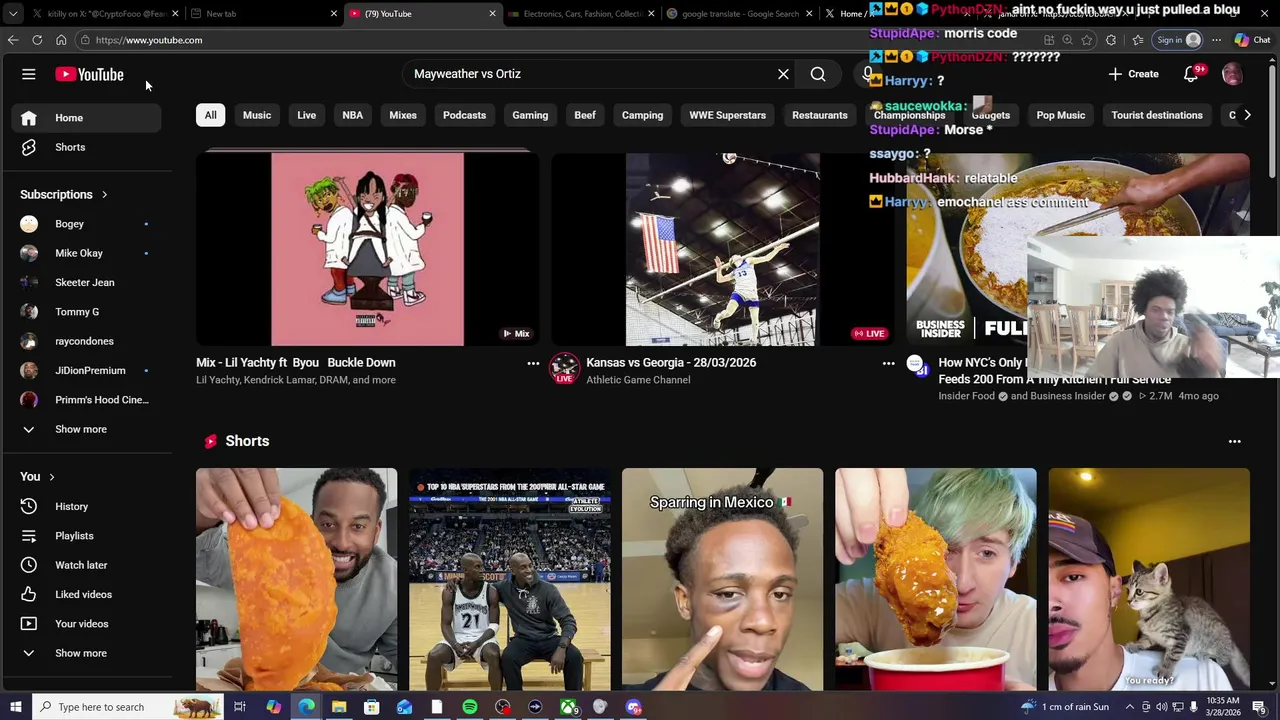Image resolution: width=1280 pixels, height=720 pixels.
Task: Open options menu for Lil Yachty mix
Action: 533,364
